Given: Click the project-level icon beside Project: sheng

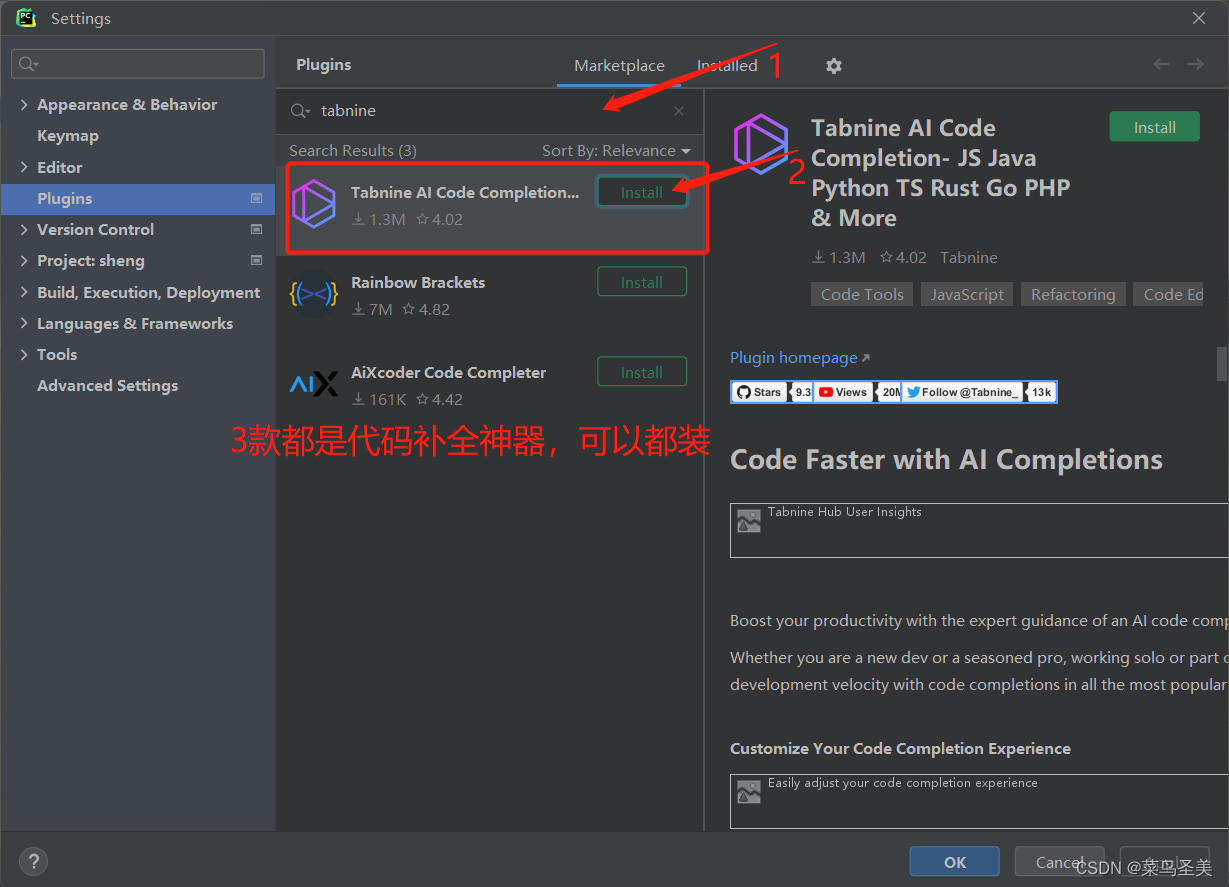Looking at the screenshot, I should [x=256, y=260].
